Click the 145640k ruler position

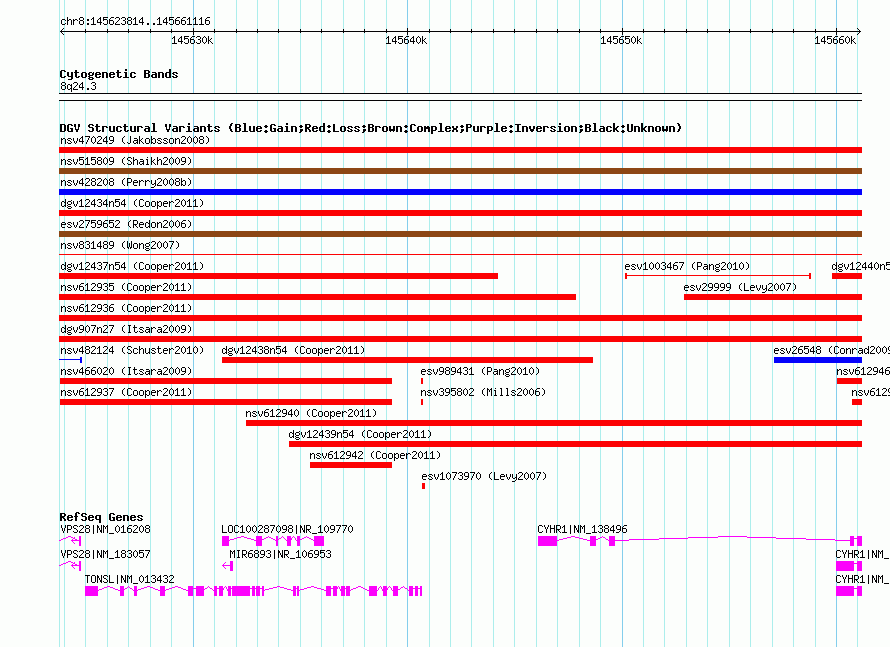406,40
